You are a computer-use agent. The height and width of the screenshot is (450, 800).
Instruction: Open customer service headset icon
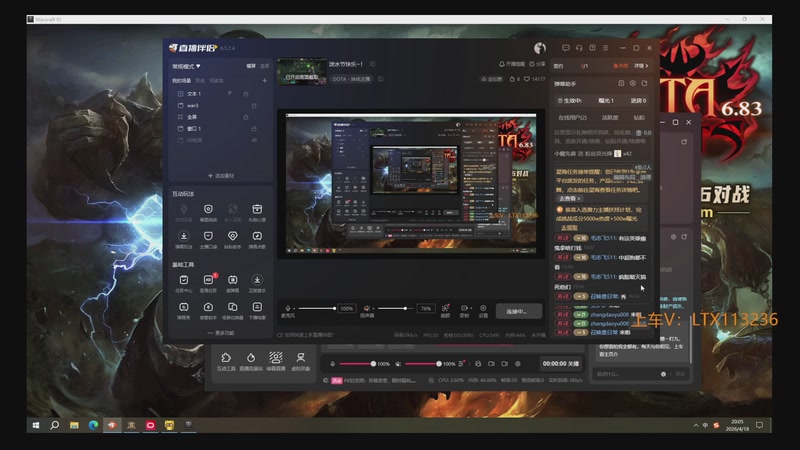tap(579, 48)
